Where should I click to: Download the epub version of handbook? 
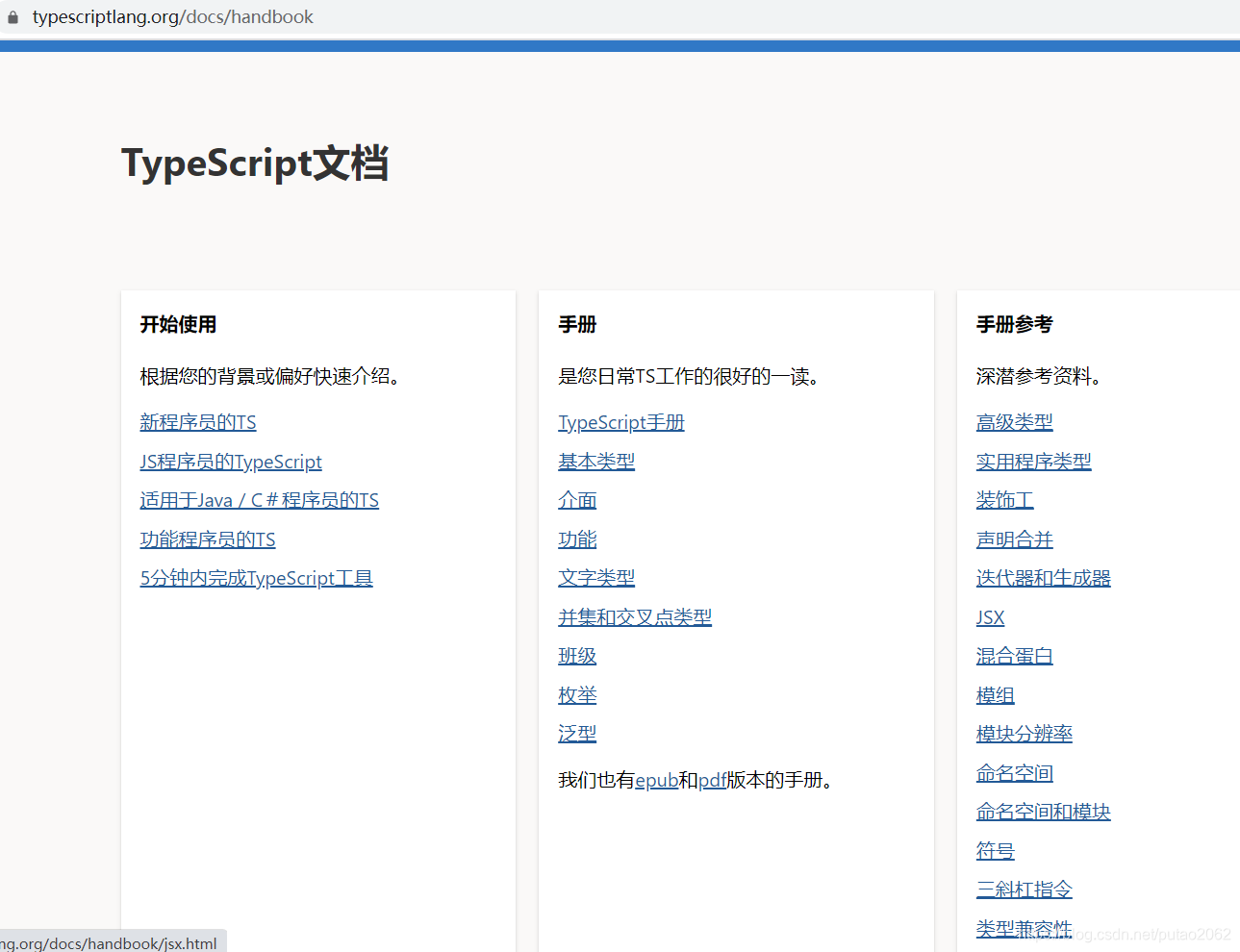(x=657, y=780)
